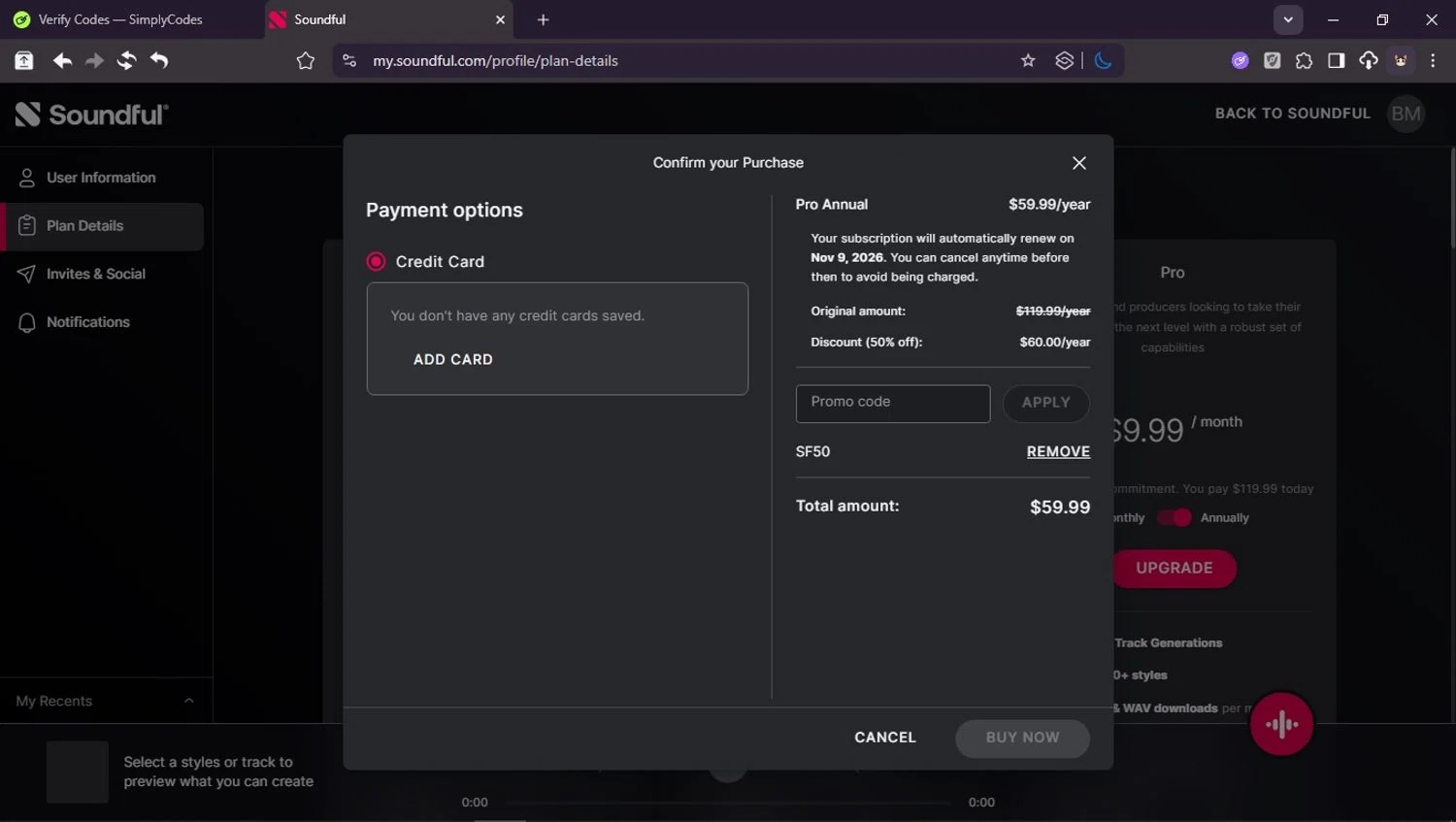The width and height of the screenshot is (1456, 822).
Task: Click the undo arrow toolbar icon
Action: [159, 61]
